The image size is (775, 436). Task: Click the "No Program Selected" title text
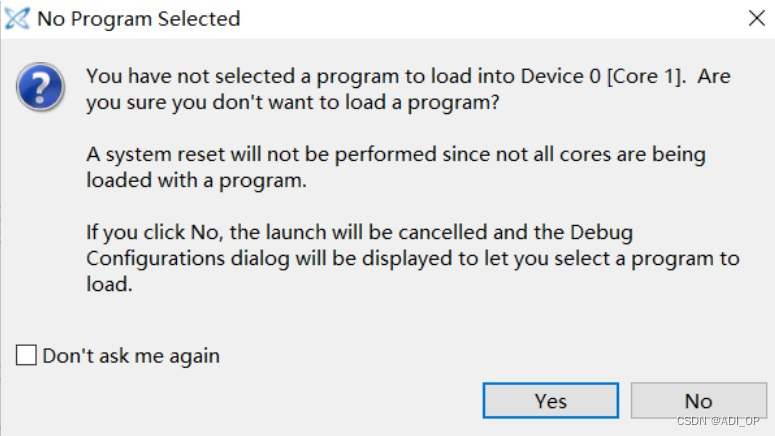[x=139, y=19]
